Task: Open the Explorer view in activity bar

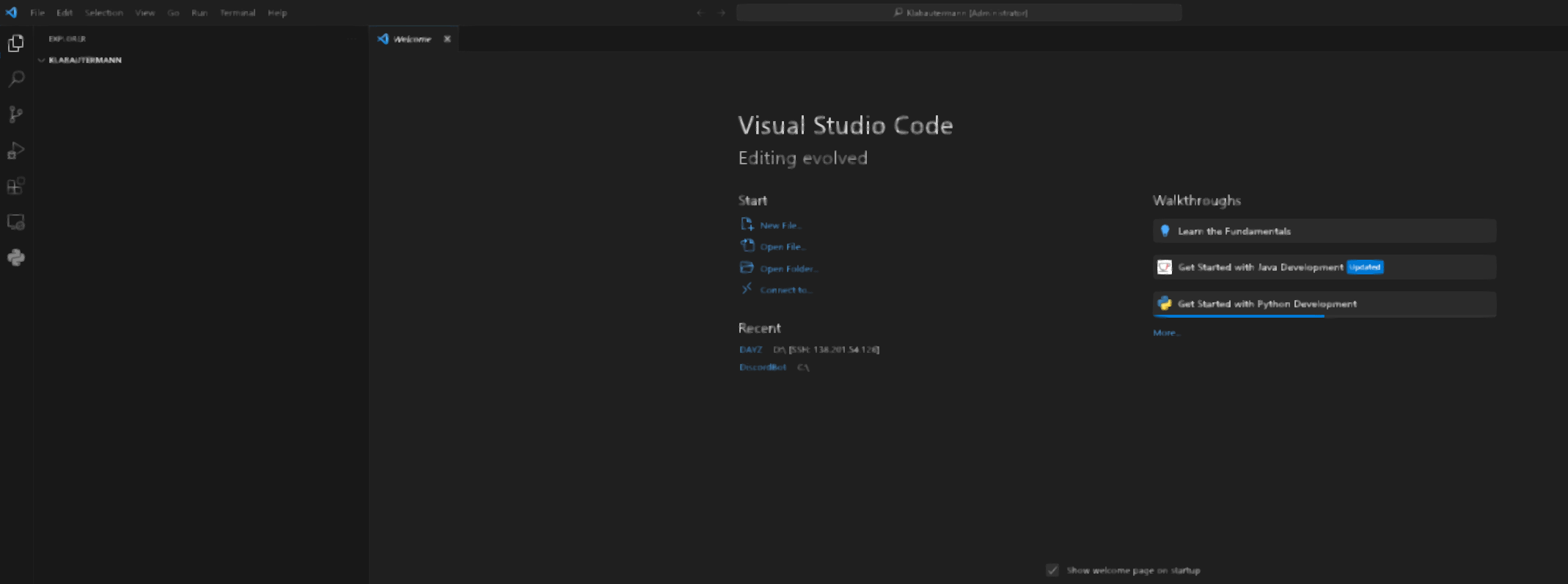Action: [15, 43]
